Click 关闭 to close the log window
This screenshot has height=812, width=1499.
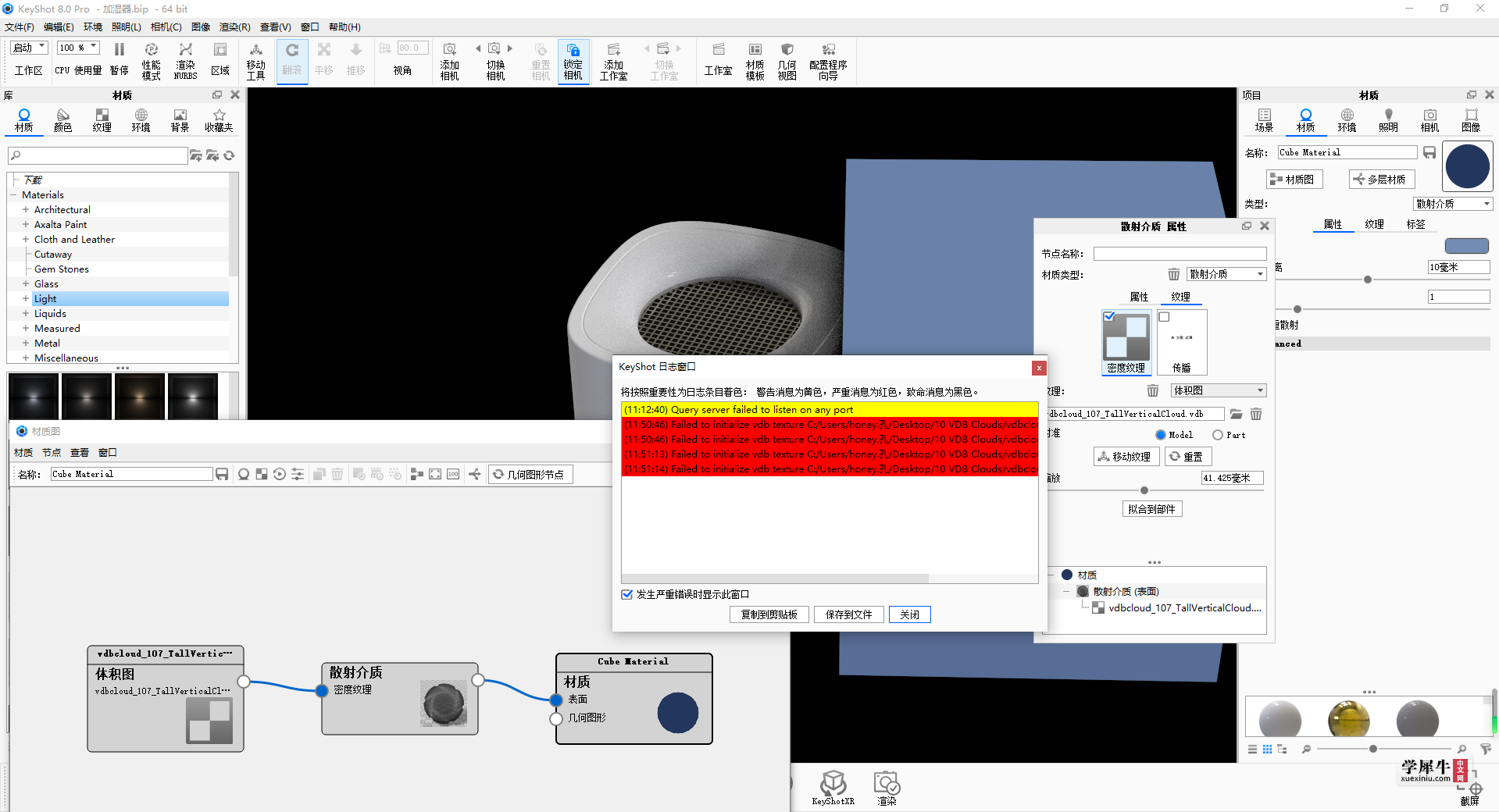point(909,614)
